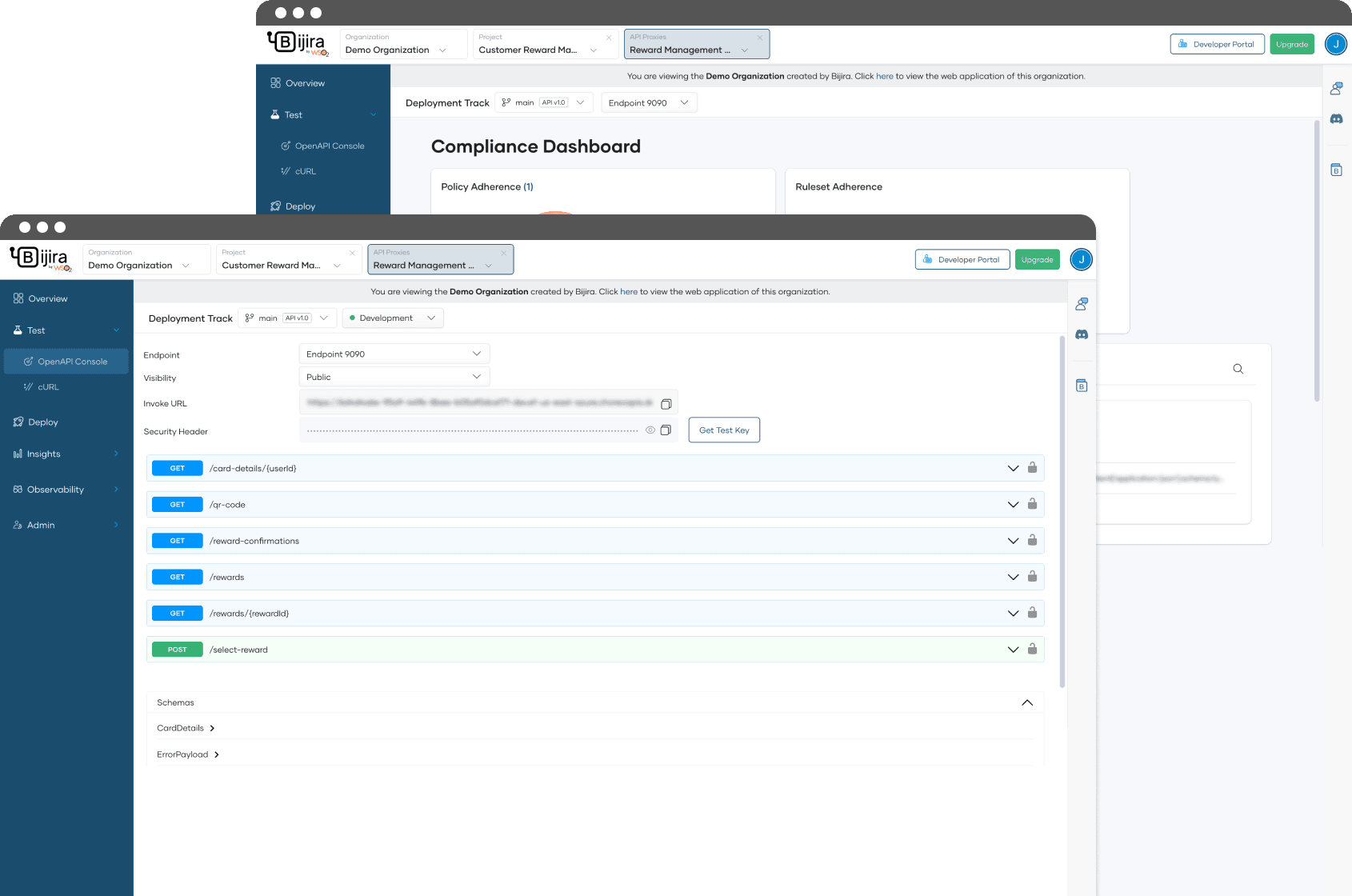Click lock icon on /qr-code endpoint

(1032, 504)
